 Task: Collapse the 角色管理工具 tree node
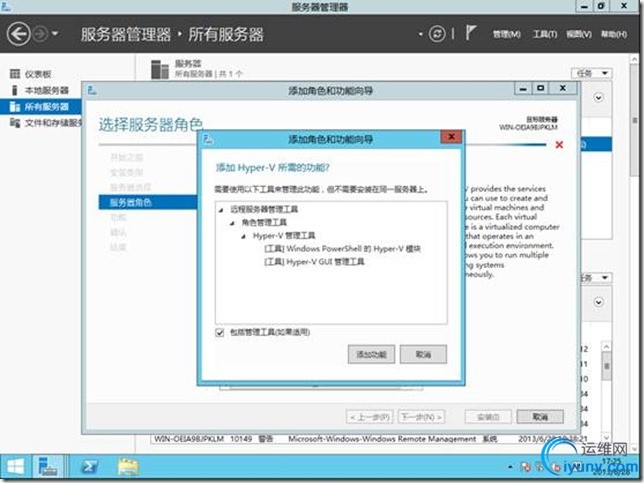[232, 223]
